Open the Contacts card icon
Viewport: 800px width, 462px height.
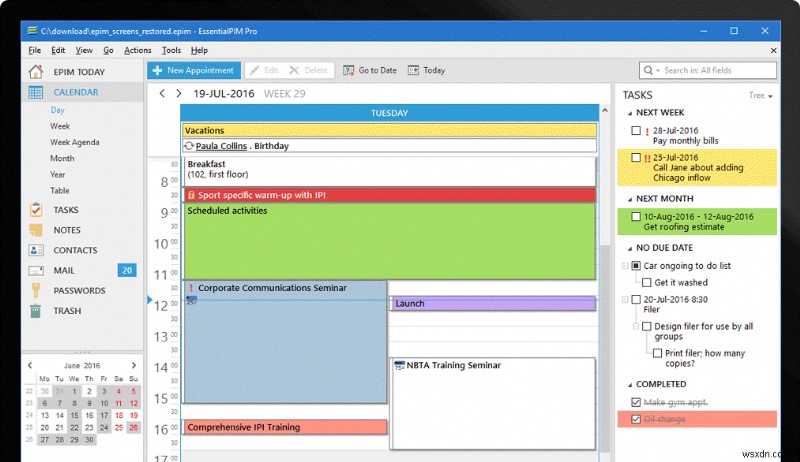coord(36,250)
